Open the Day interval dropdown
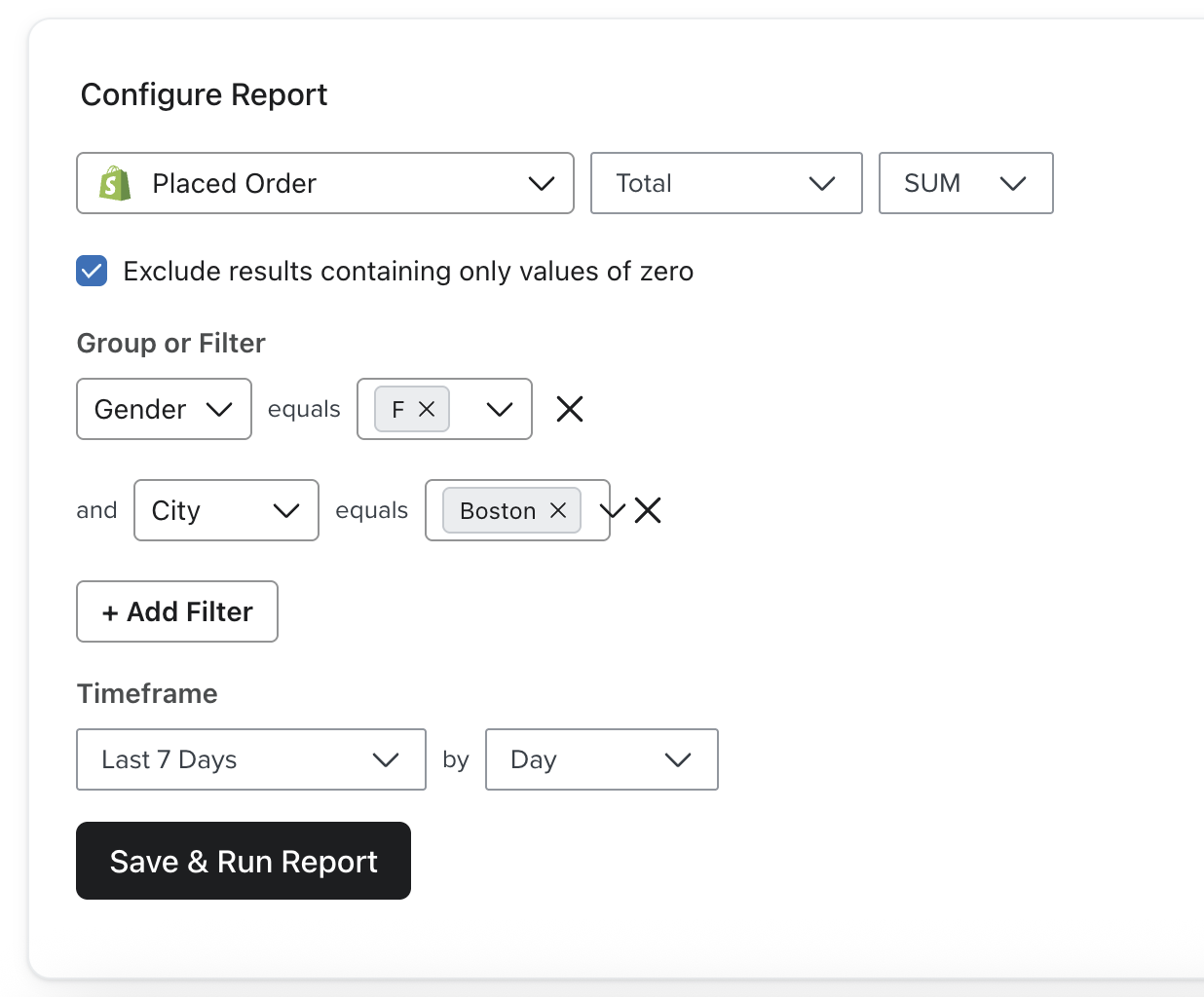Viewport: 1204px width, 997px height. point(601,759)
